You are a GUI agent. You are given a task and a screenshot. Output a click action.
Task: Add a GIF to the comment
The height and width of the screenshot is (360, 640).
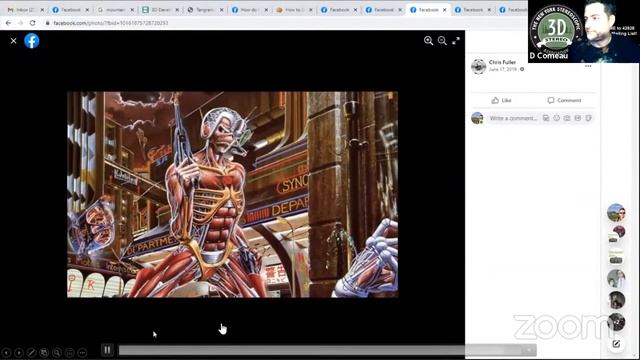(x=578, y=118)
